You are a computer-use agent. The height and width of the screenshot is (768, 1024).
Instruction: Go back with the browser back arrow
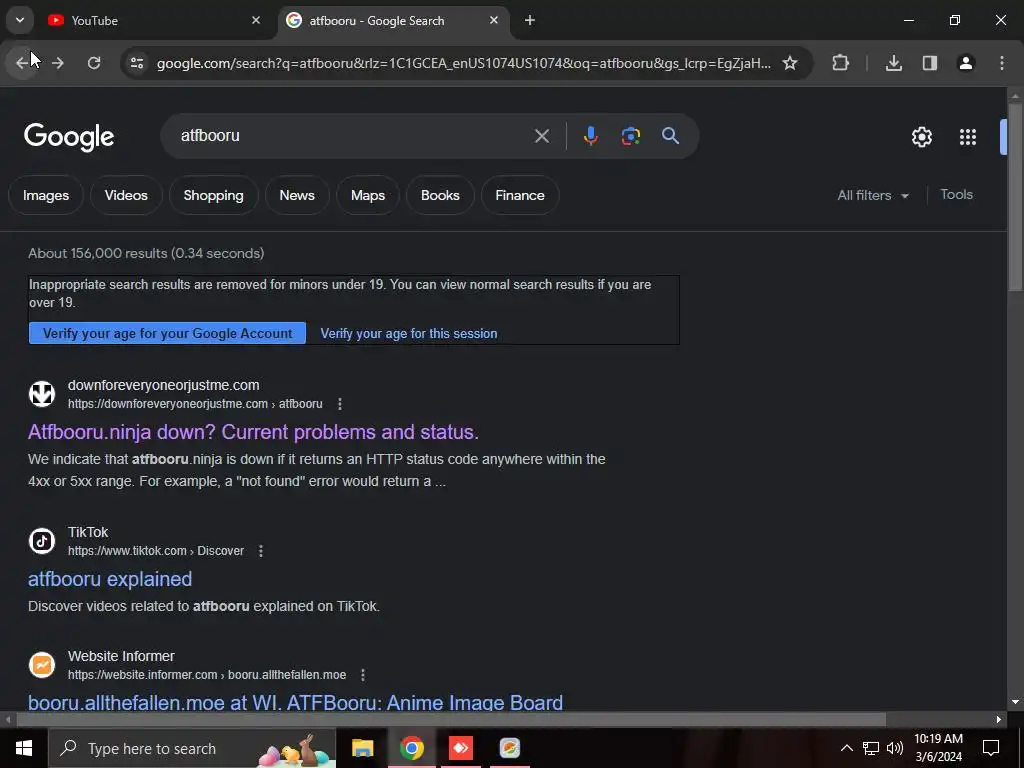pos(22,63)
